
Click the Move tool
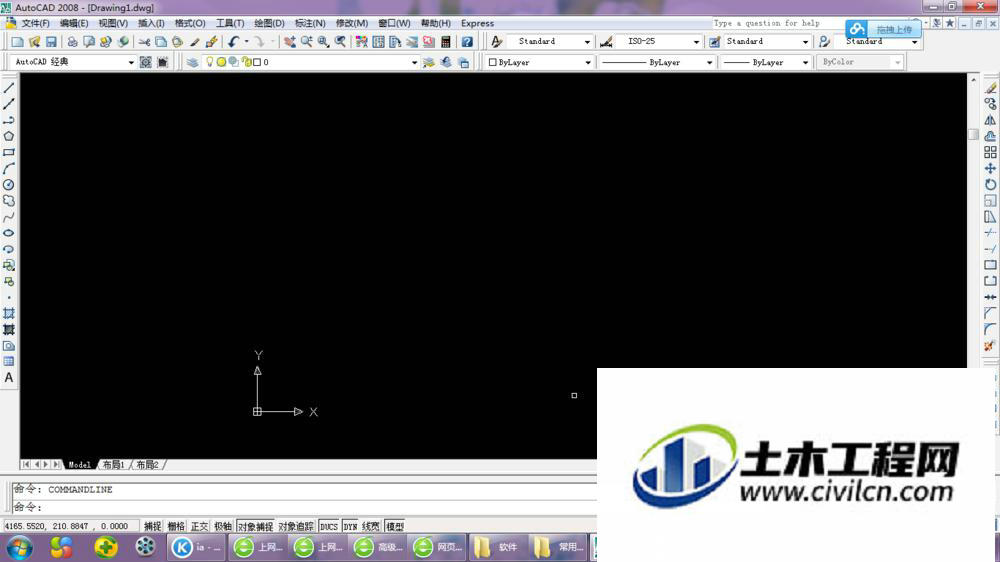990,168
